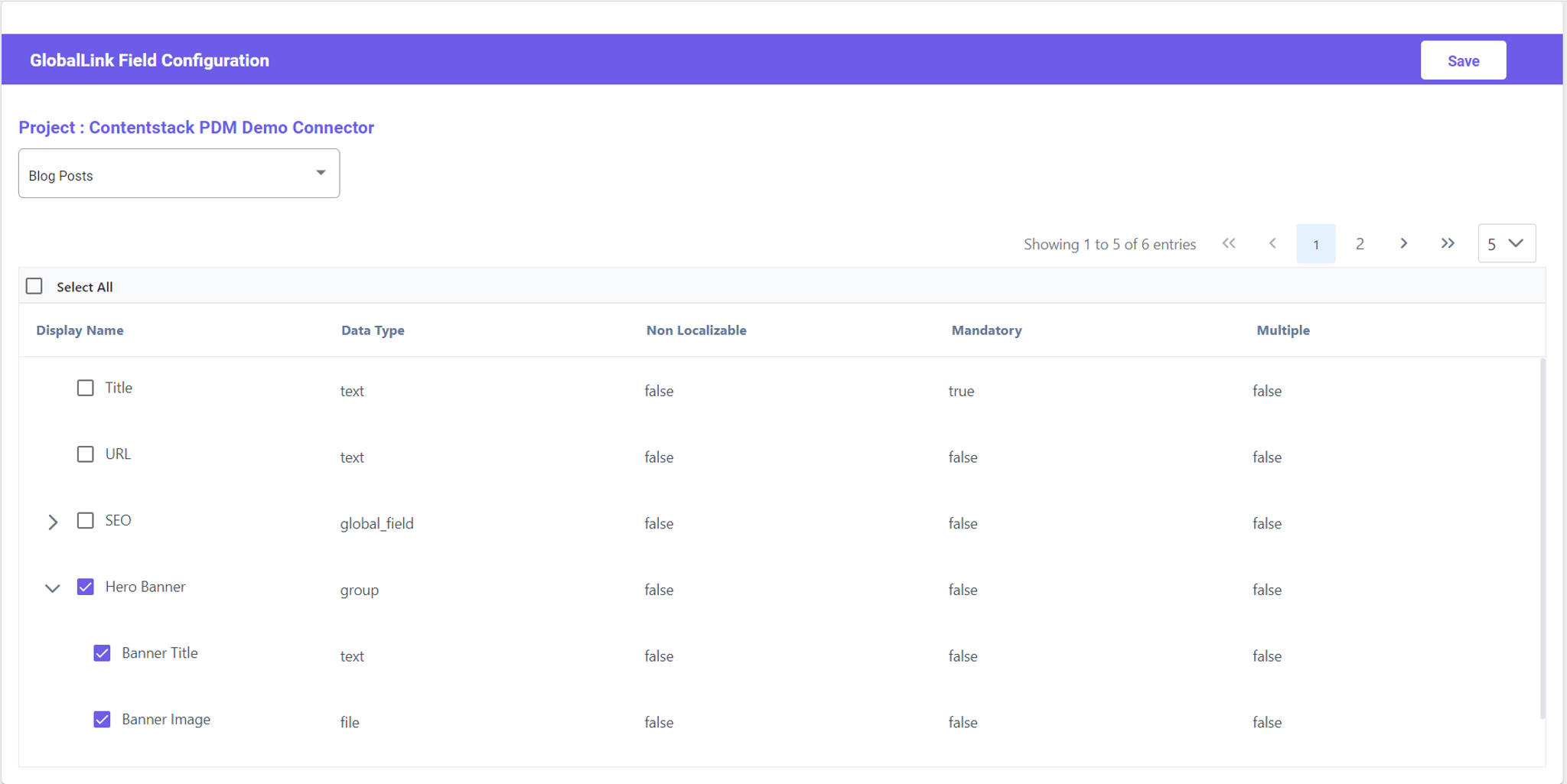Uncheck the Banner Title checkbox
Screen dimensions: 1567x784
[x=102, y=653]
